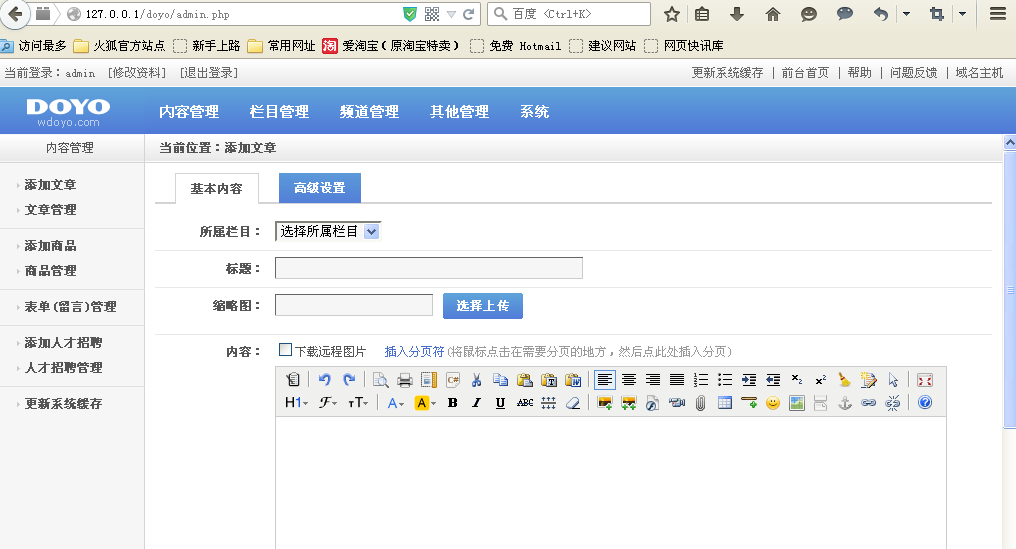
Task: Apply italic formatting
Action: click(x=476, y=403)
